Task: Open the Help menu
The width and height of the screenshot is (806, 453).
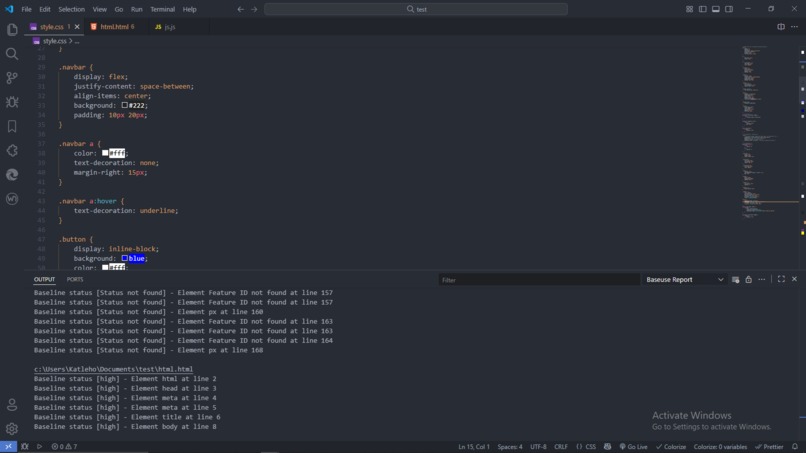Action: [190, 9]
